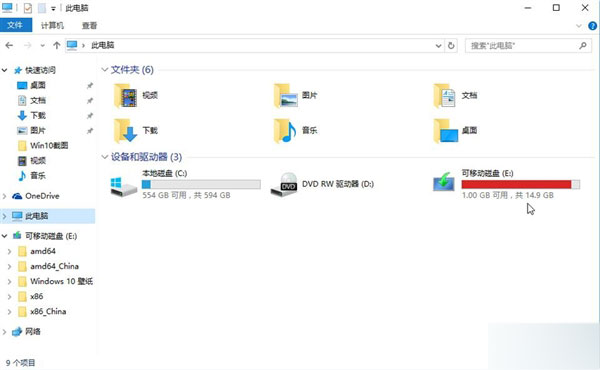Viewport: 600px width, 370px height.
Task: Expand the 此电脑 tree node
Action: [x=5, y=216]
